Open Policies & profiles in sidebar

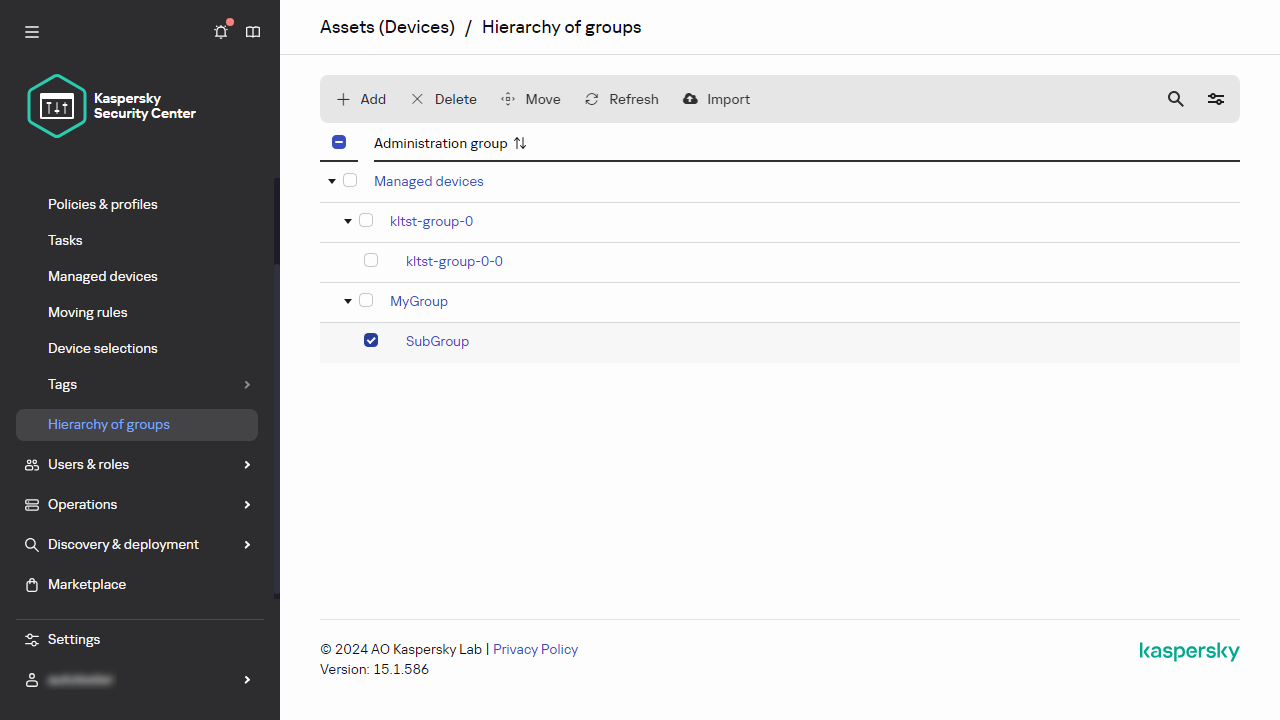[103, 204]
